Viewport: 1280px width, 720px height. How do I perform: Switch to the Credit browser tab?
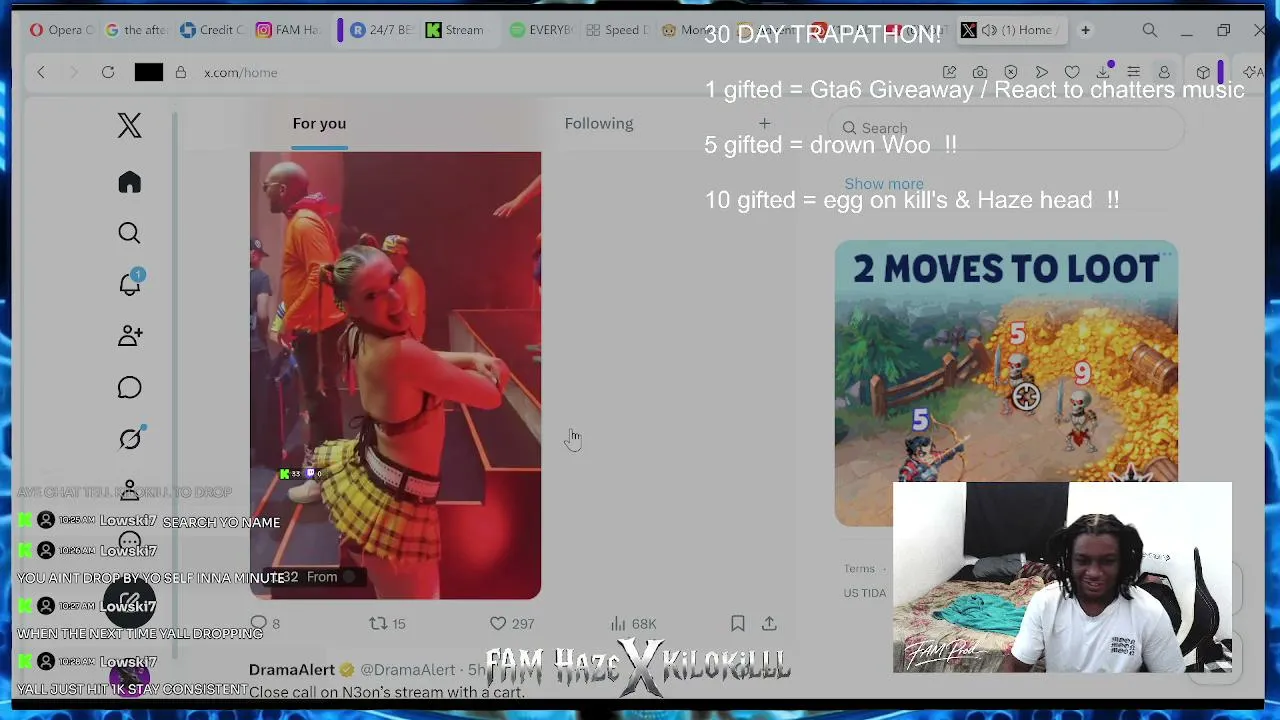(212, 30)
